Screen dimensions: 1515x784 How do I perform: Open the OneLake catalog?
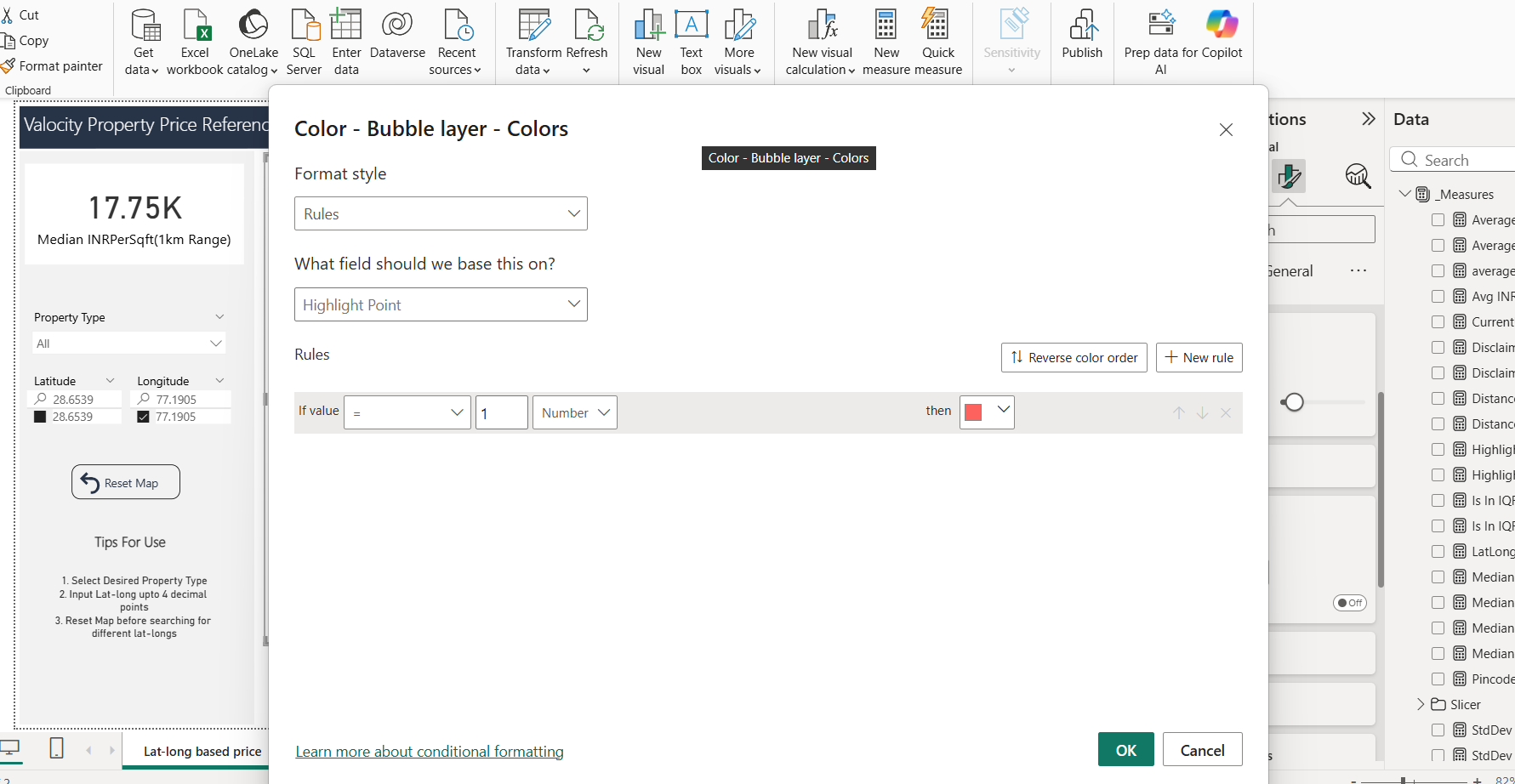pos(253,43)
